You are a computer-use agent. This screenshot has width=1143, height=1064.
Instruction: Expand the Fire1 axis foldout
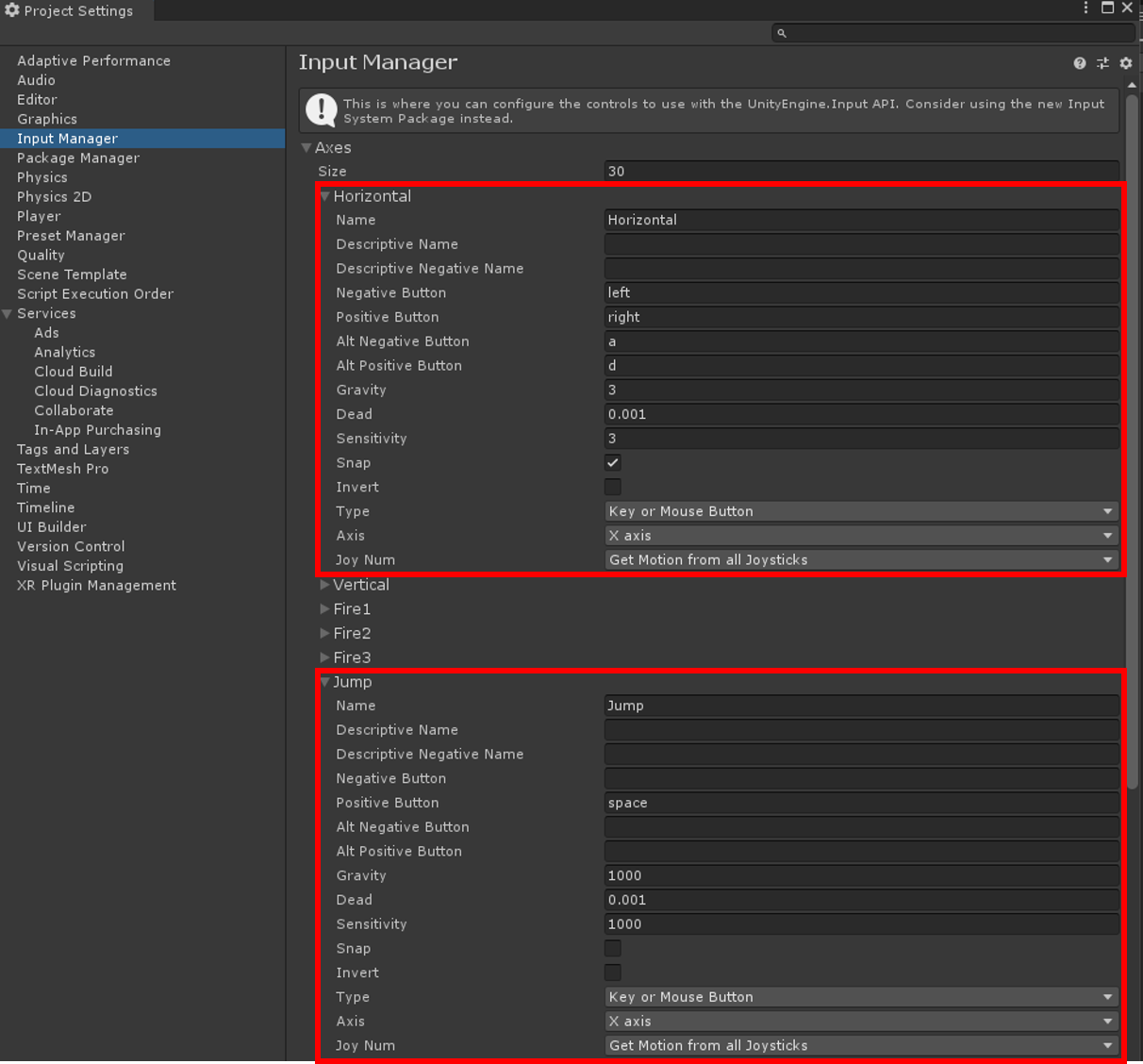[324, 609]
